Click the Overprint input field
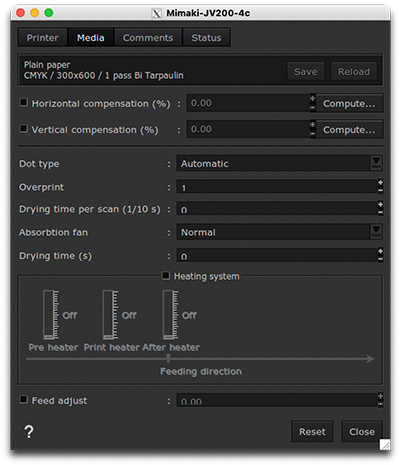Viewport: 400px width, 465px height. click(277, 187)
